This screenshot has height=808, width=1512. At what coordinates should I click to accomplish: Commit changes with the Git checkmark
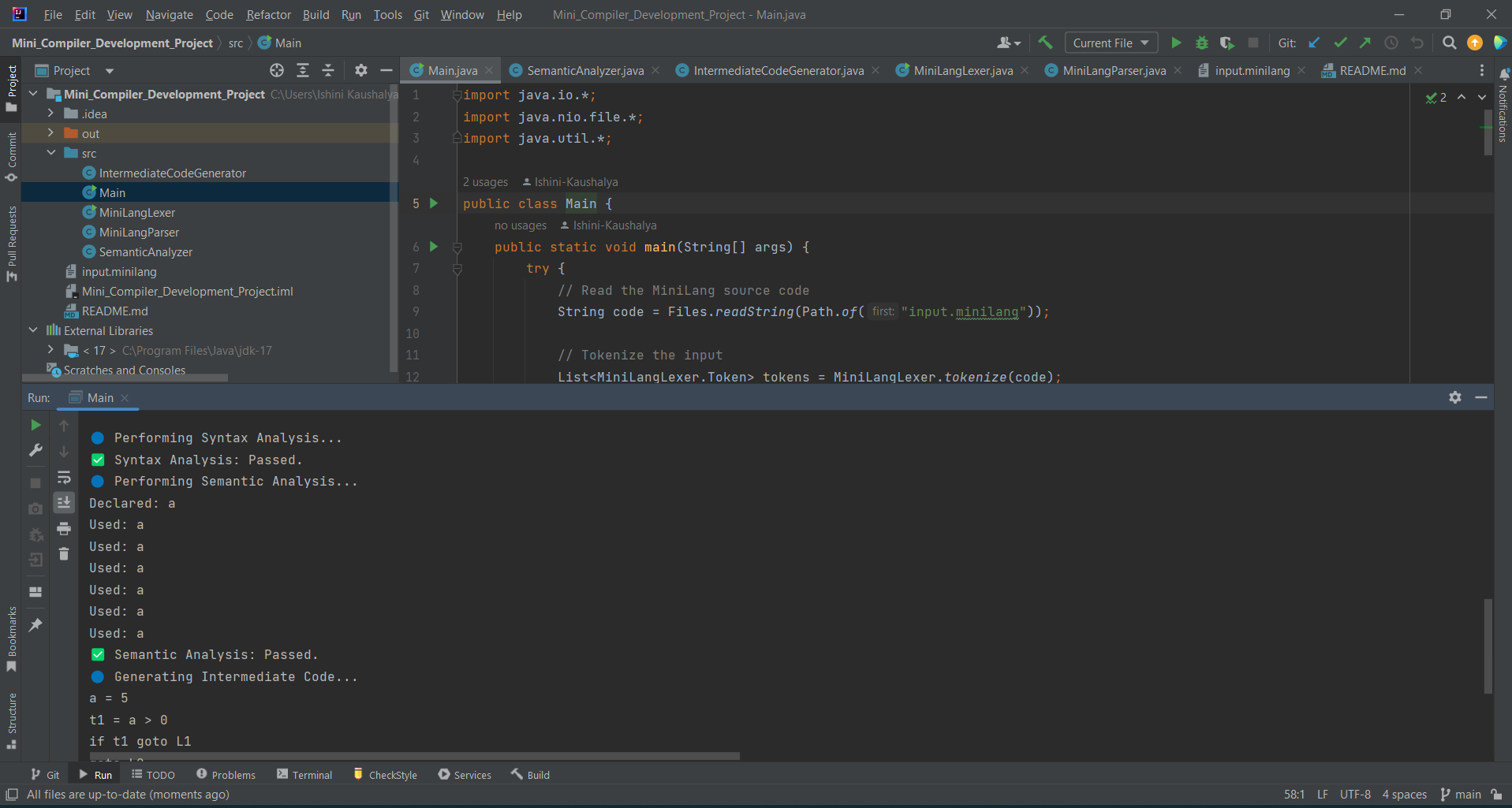1340,43
